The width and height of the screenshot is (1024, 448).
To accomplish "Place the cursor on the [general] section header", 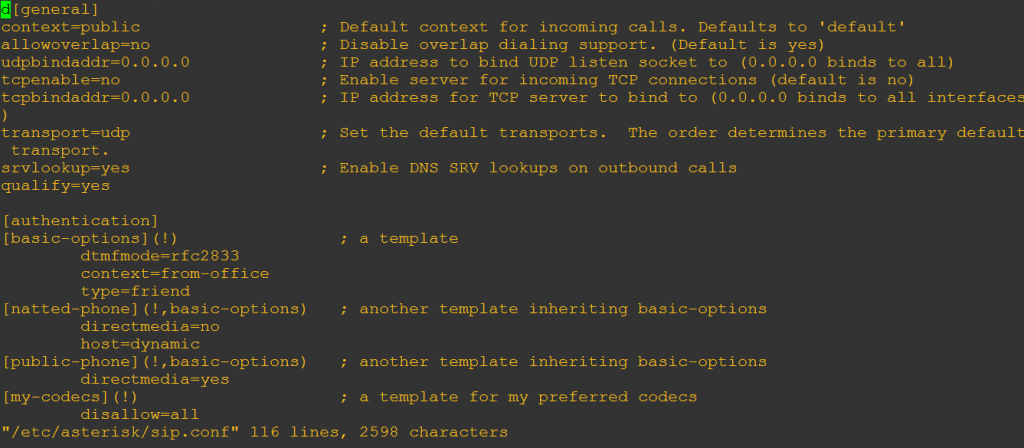I will point(56,10).
